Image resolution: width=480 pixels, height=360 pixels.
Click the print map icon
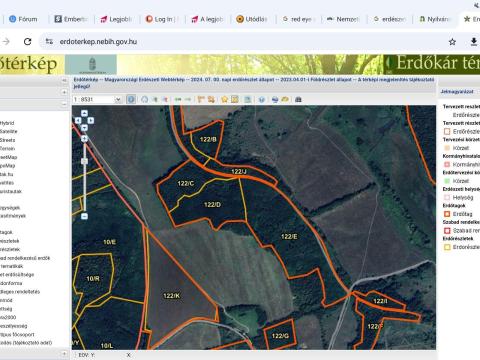coord(298,99)
